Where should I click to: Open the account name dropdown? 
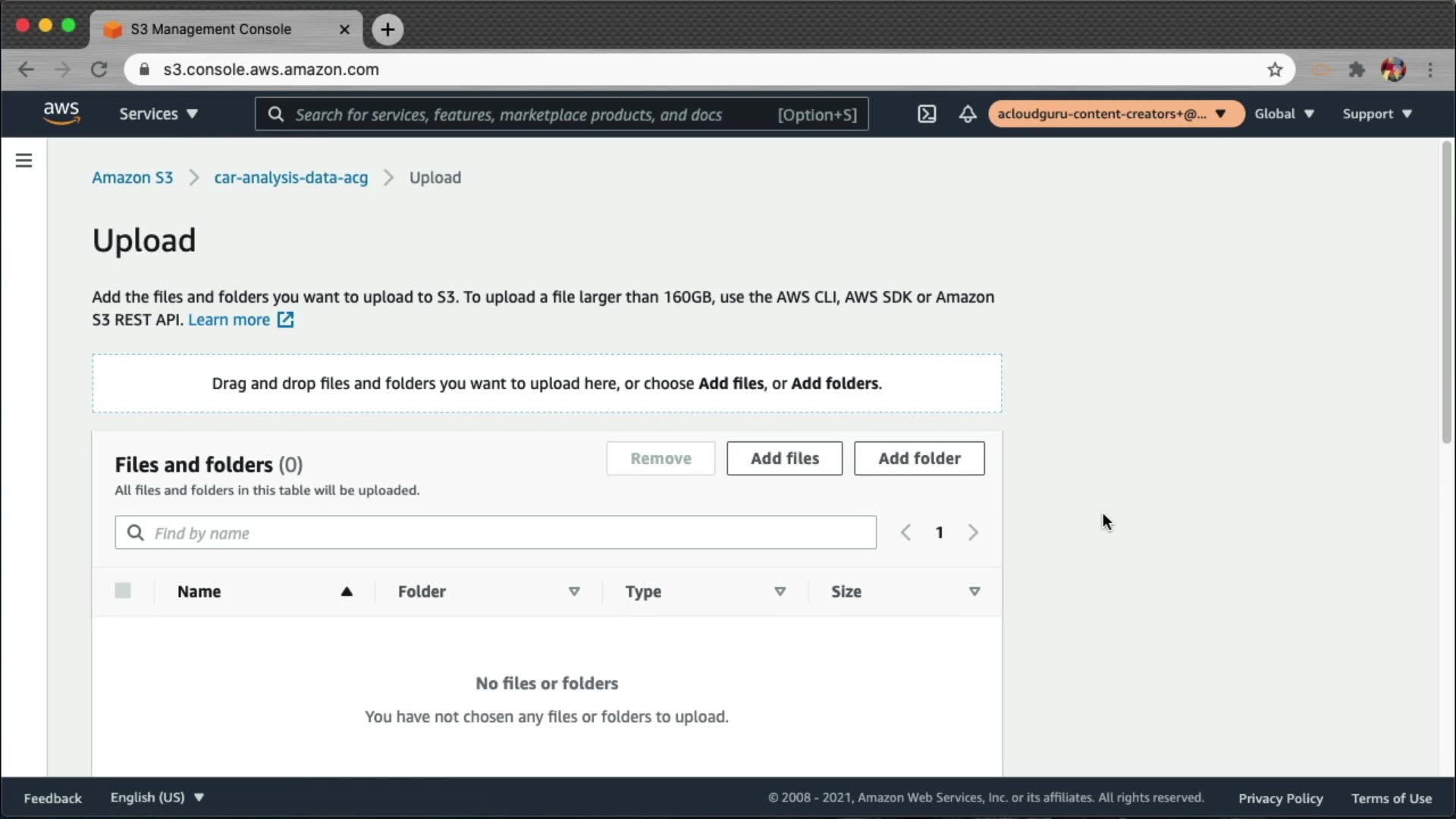click(x=1112, y=114)
